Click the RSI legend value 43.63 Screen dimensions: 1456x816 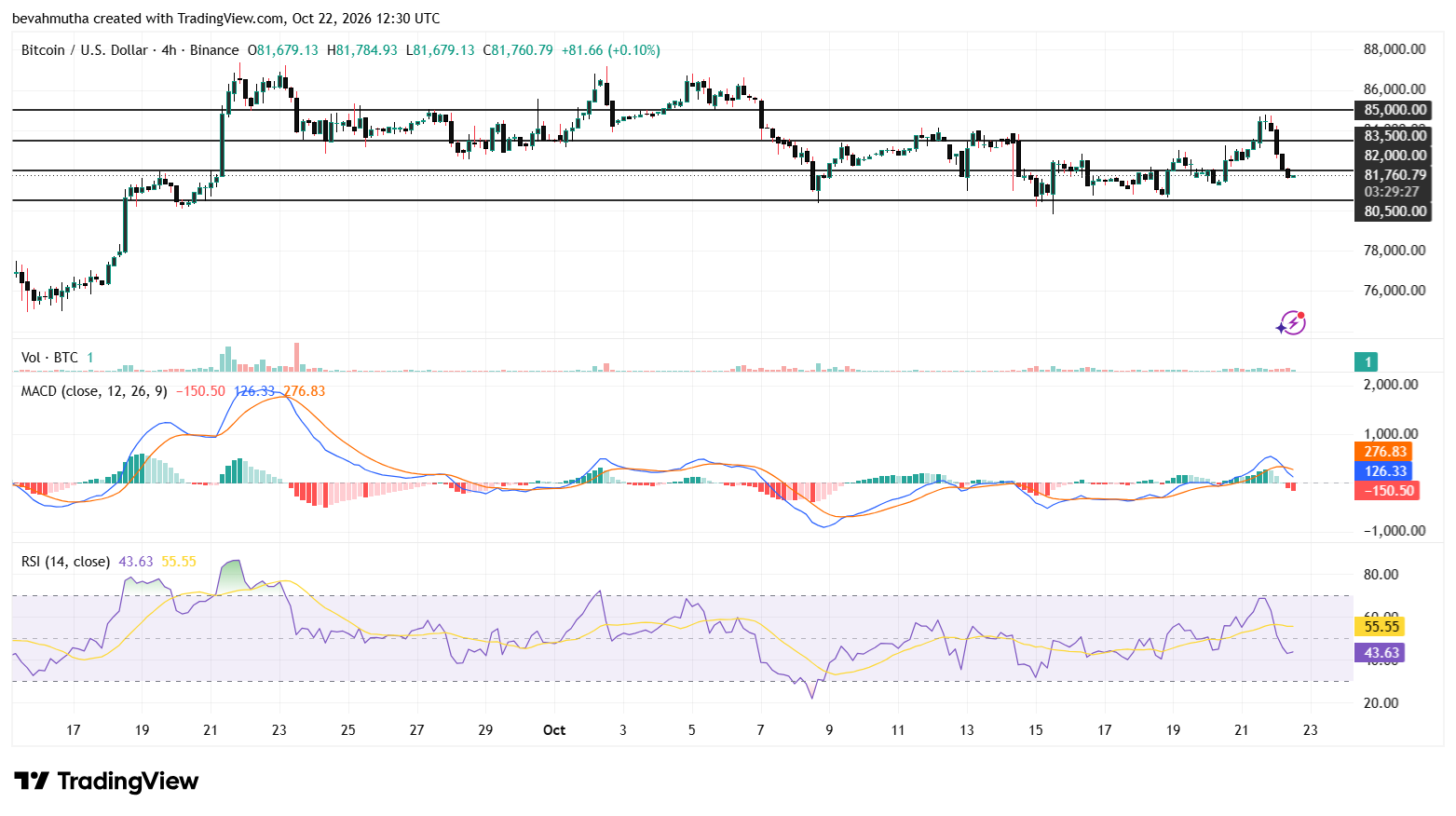click(136, 562)
